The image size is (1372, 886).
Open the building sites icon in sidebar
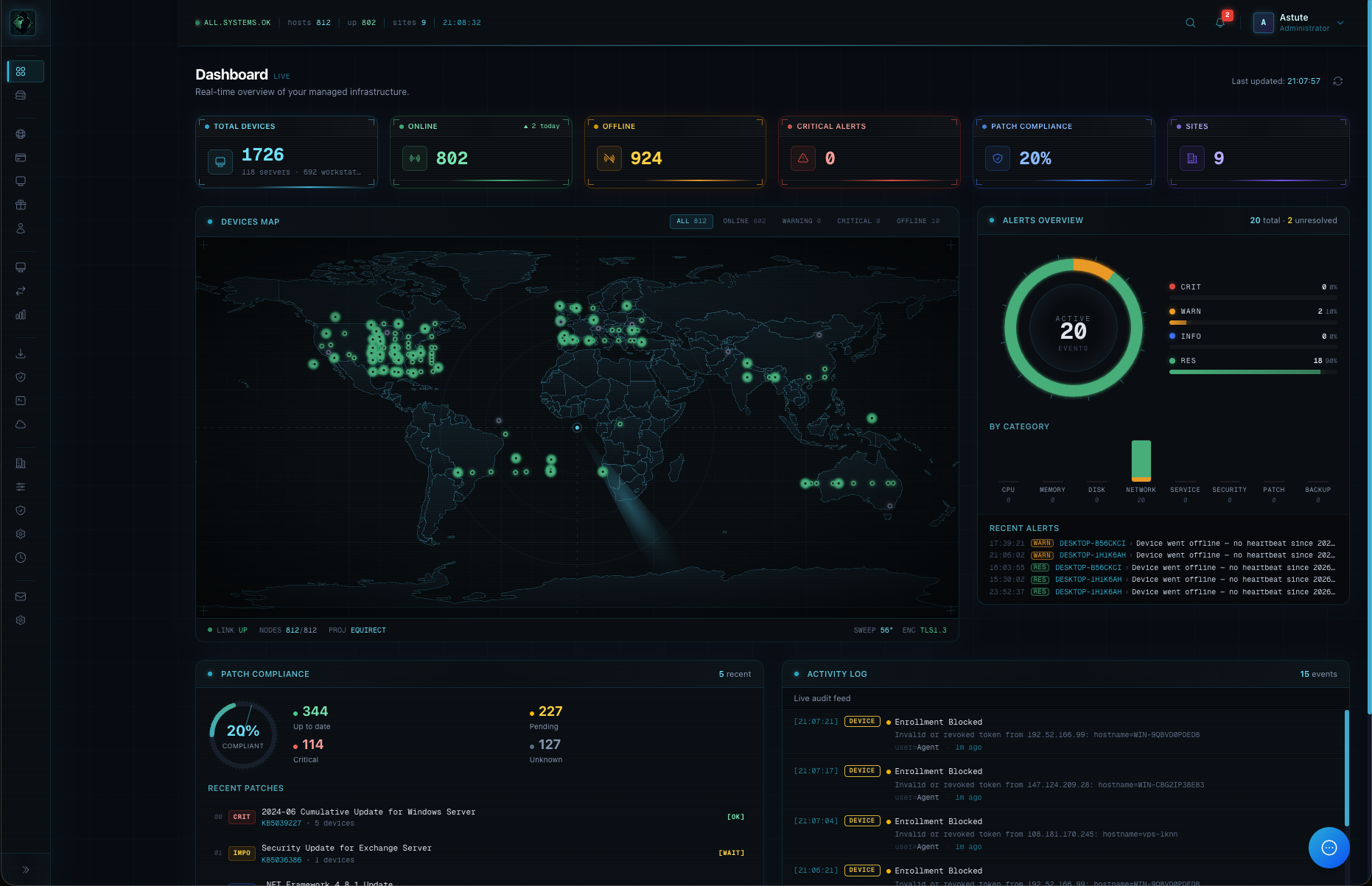coord(21,463)
